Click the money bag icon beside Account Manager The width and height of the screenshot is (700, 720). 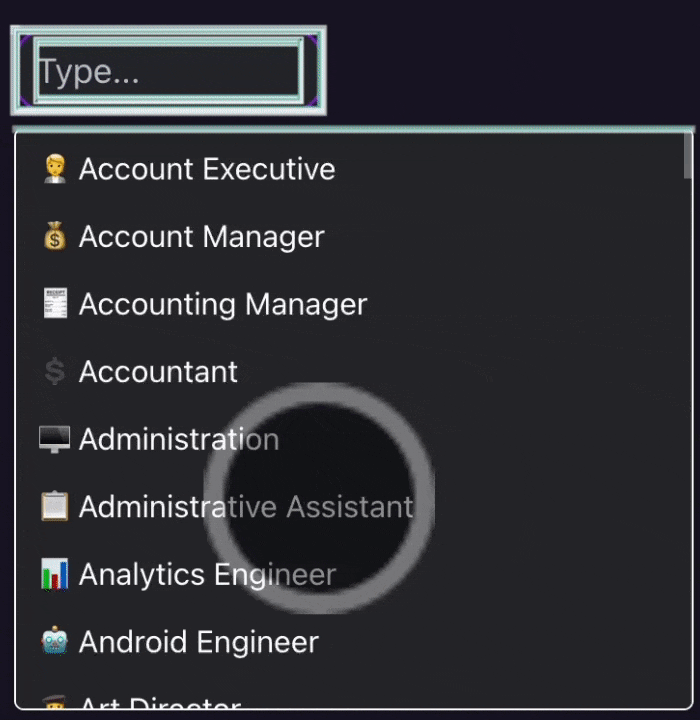[55, 237]
